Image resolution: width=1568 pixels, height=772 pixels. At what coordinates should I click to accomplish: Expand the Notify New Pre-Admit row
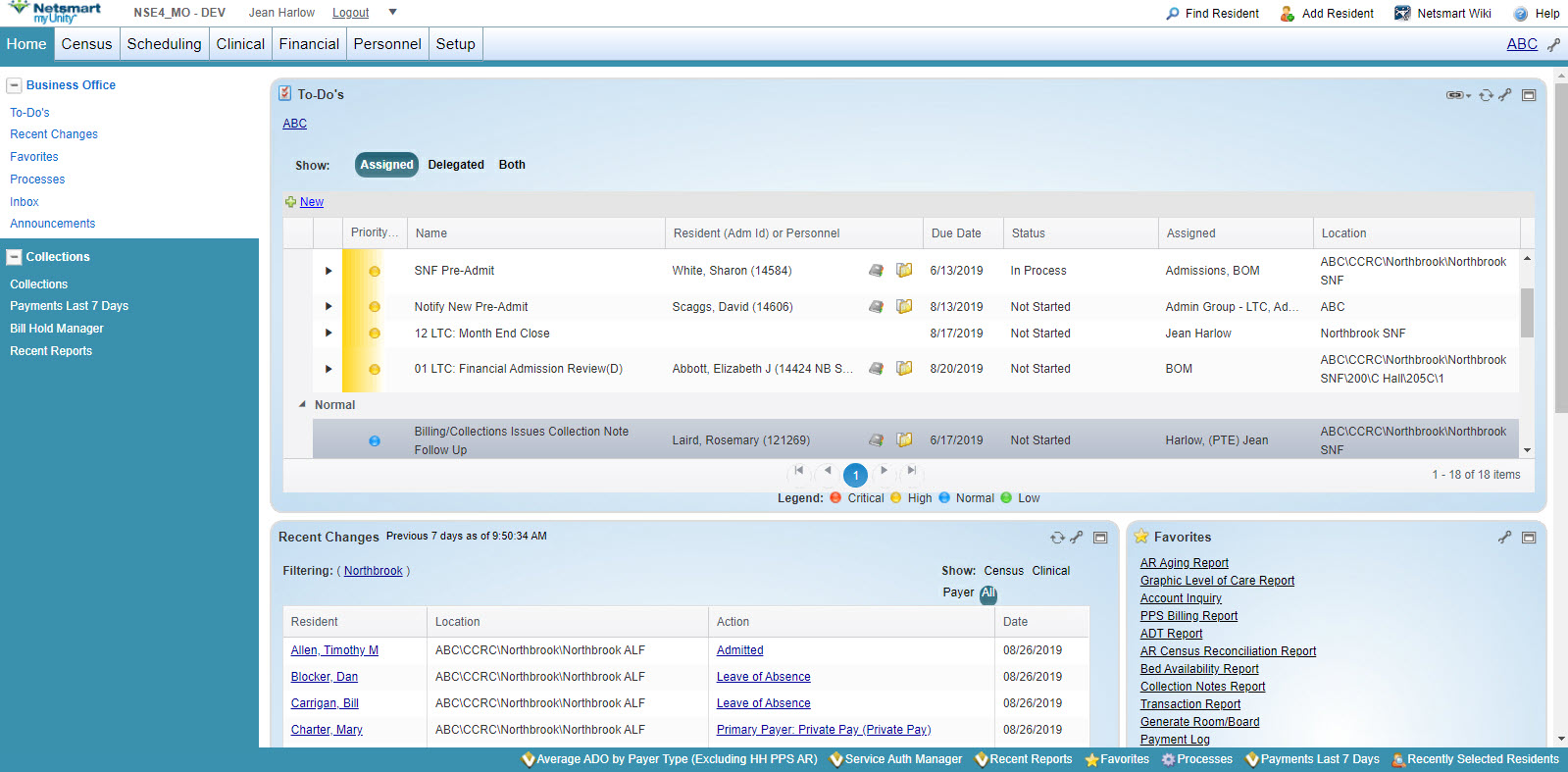point(329,307)
